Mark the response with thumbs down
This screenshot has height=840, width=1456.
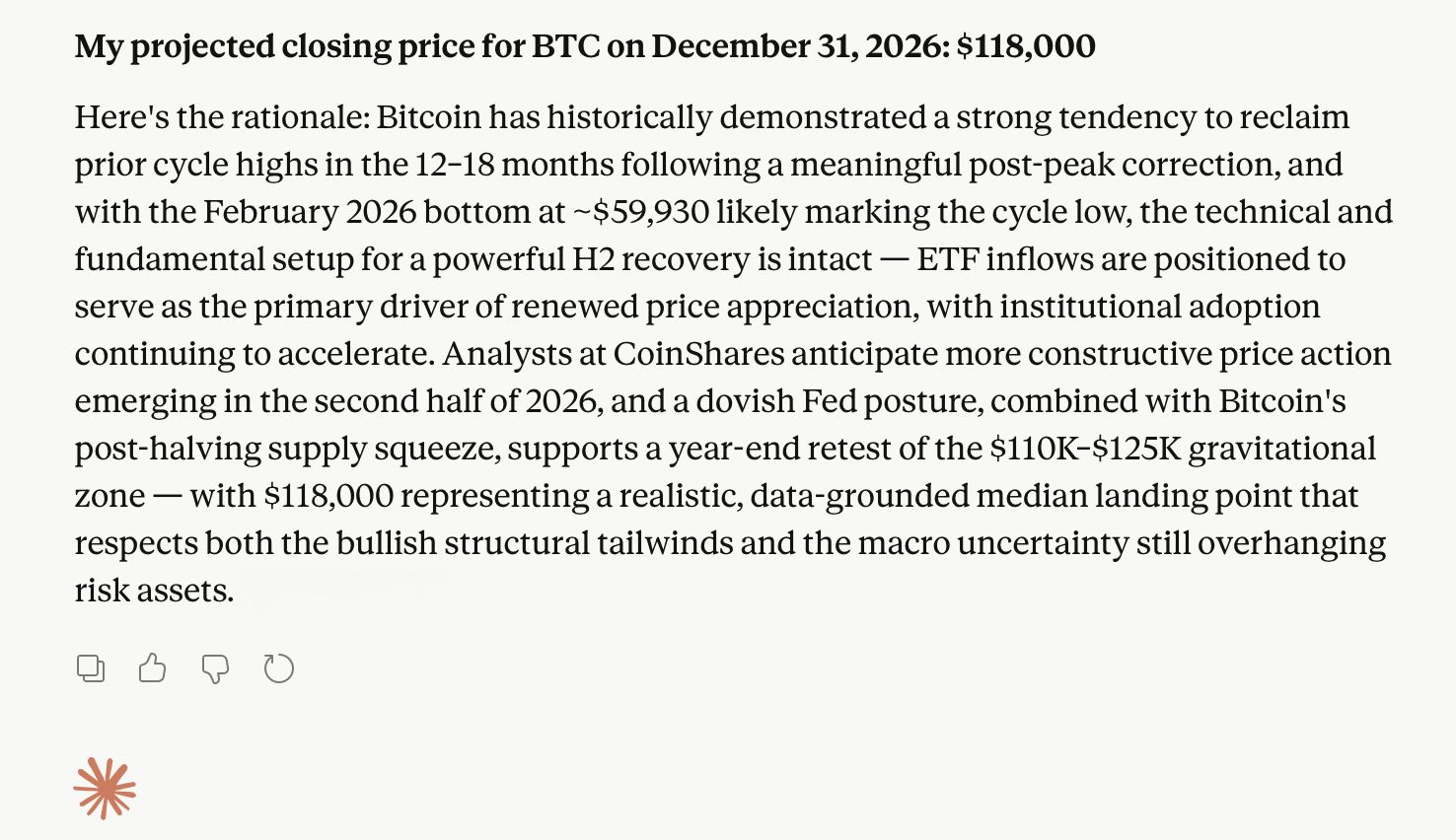tap(215, 669)
